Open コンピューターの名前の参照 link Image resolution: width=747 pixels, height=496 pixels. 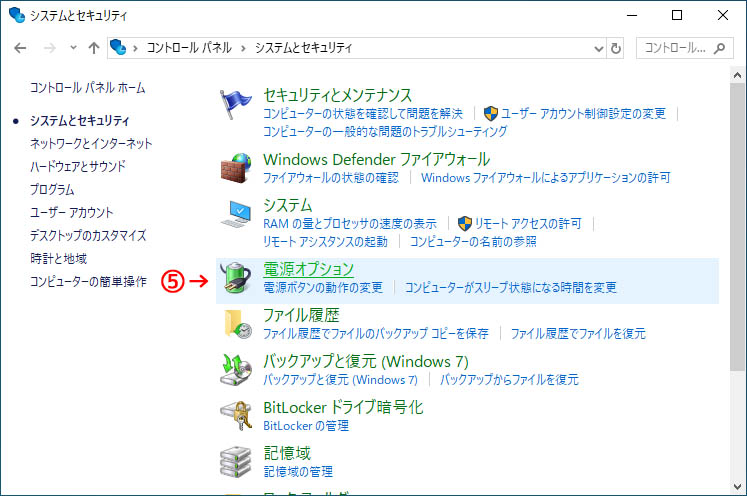[x=473, y=242]
